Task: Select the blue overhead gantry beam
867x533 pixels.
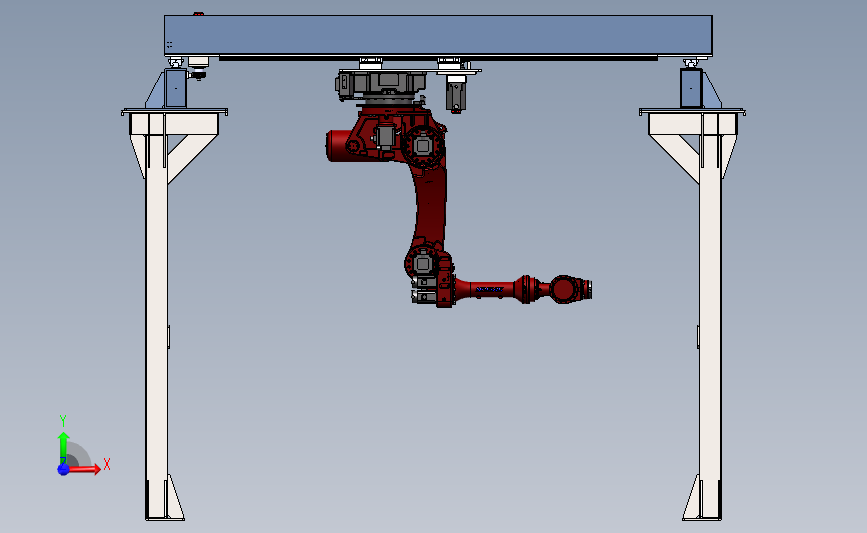Action: [x=438, y=35]
